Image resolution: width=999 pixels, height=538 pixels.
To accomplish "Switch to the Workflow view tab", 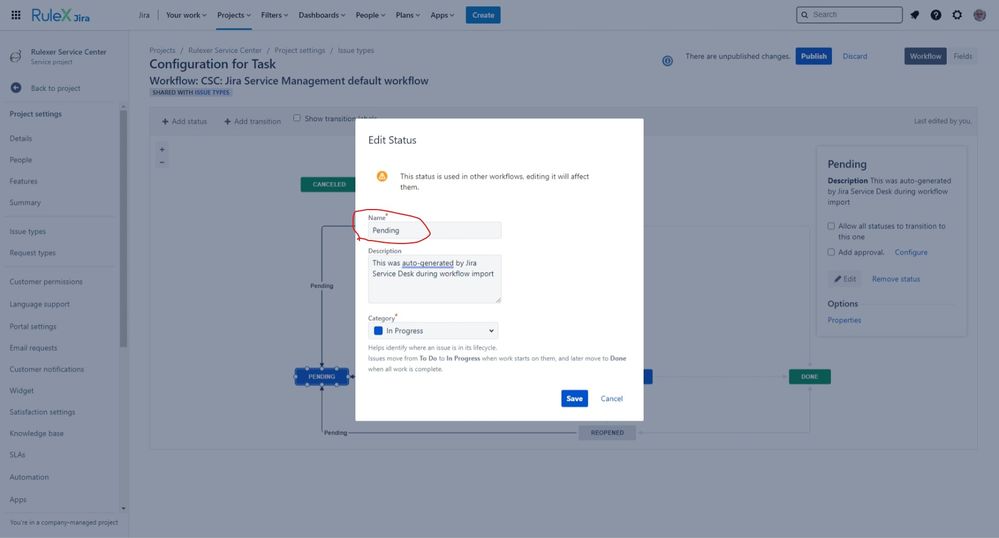I will (x=925, y=56).
